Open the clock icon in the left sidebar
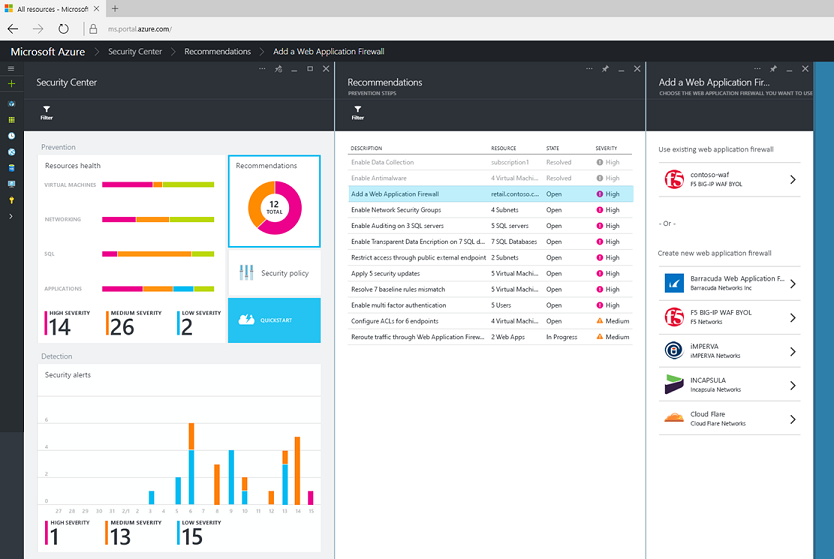The image size is (834, 559). pos(11,136)
